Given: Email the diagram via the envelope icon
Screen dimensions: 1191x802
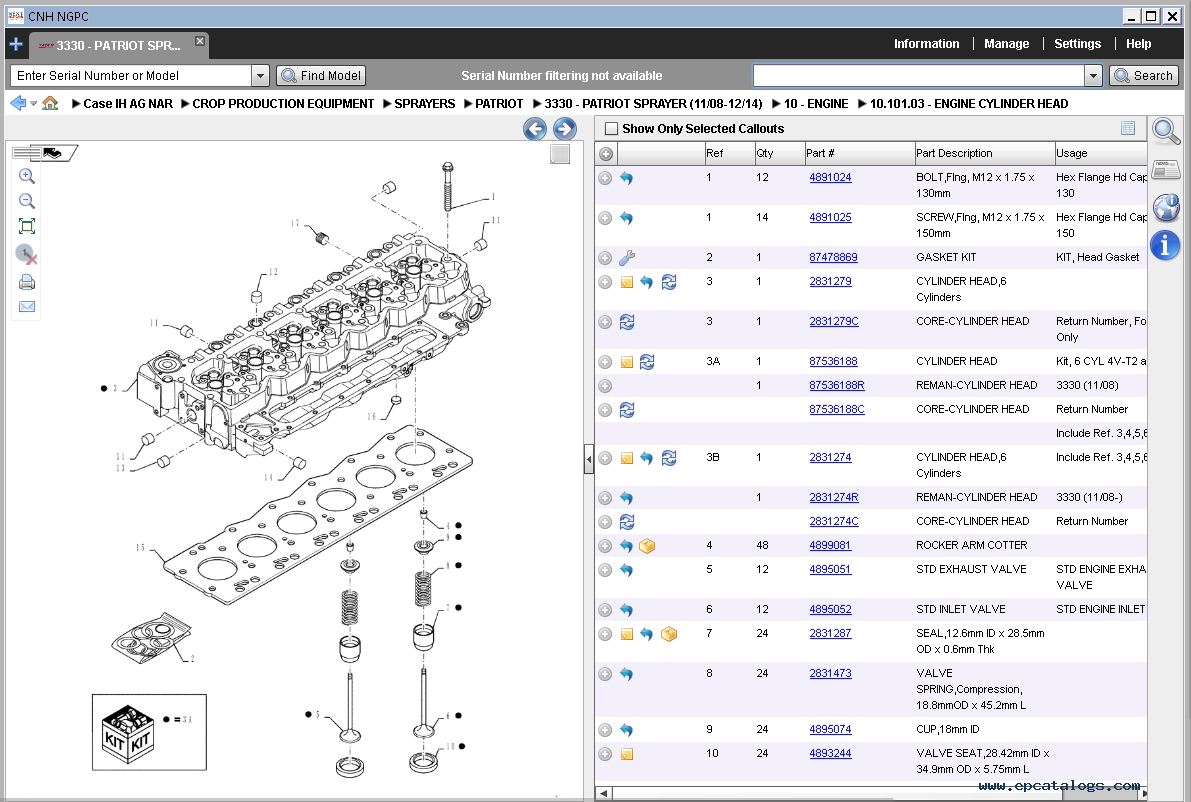Looking at the screenshot, I should coord(27,307).
